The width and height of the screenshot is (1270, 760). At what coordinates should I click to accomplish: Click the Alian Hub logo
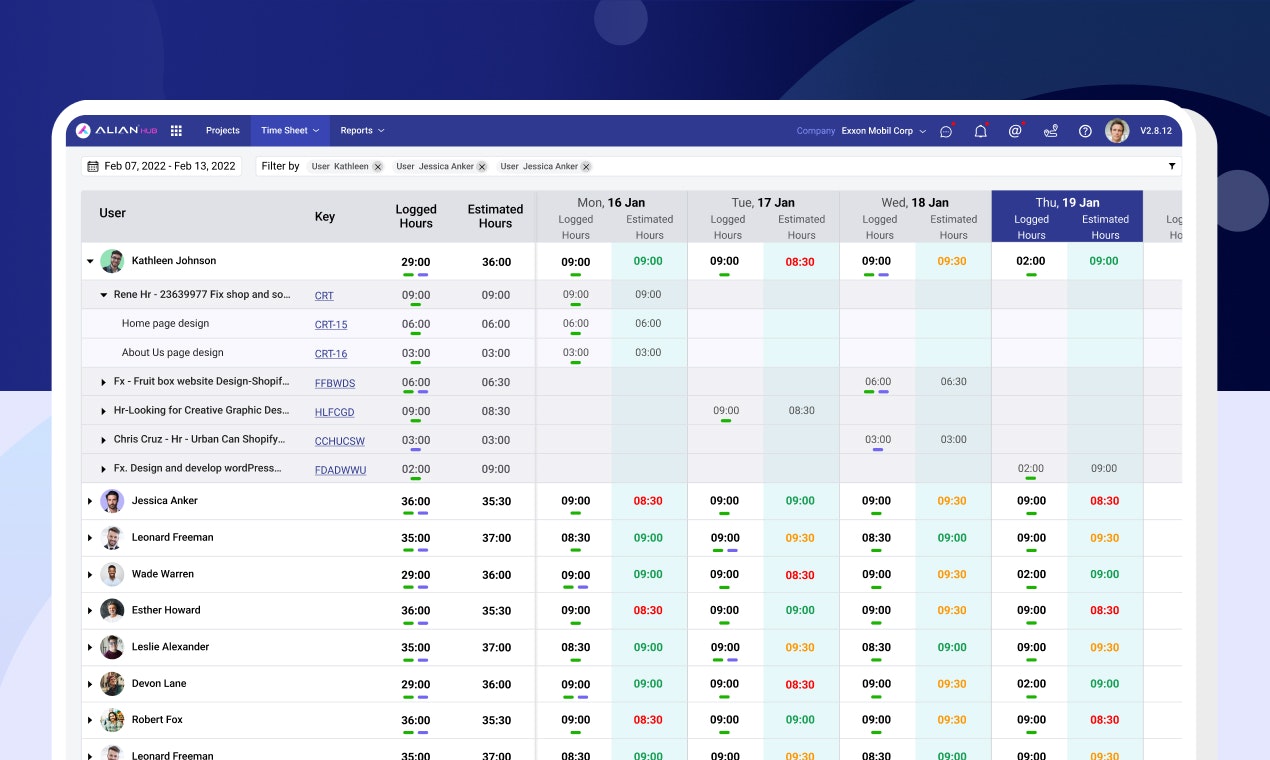tap(115, 130)
